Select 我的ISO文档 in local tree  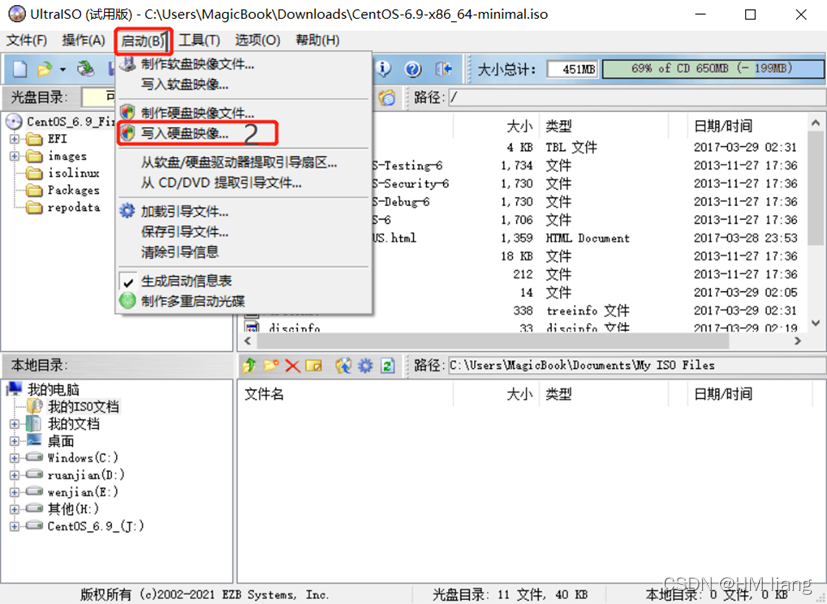coord(83,407)
